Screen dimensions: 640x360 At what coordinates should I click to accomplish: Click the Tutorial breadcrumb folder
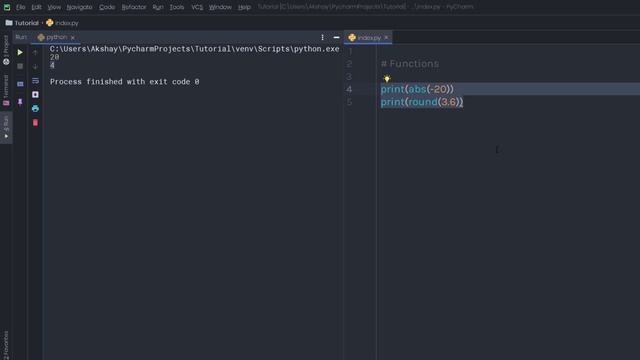click(x=22, y=23)
